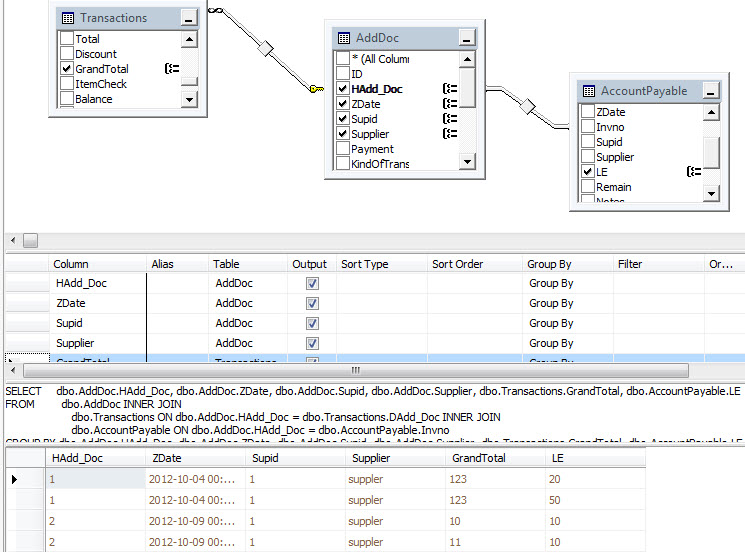The height and width of the screenshot is (552, 745).
Task: Uncheck the Supplier column in AddDoc table
Action: point(343,133)
